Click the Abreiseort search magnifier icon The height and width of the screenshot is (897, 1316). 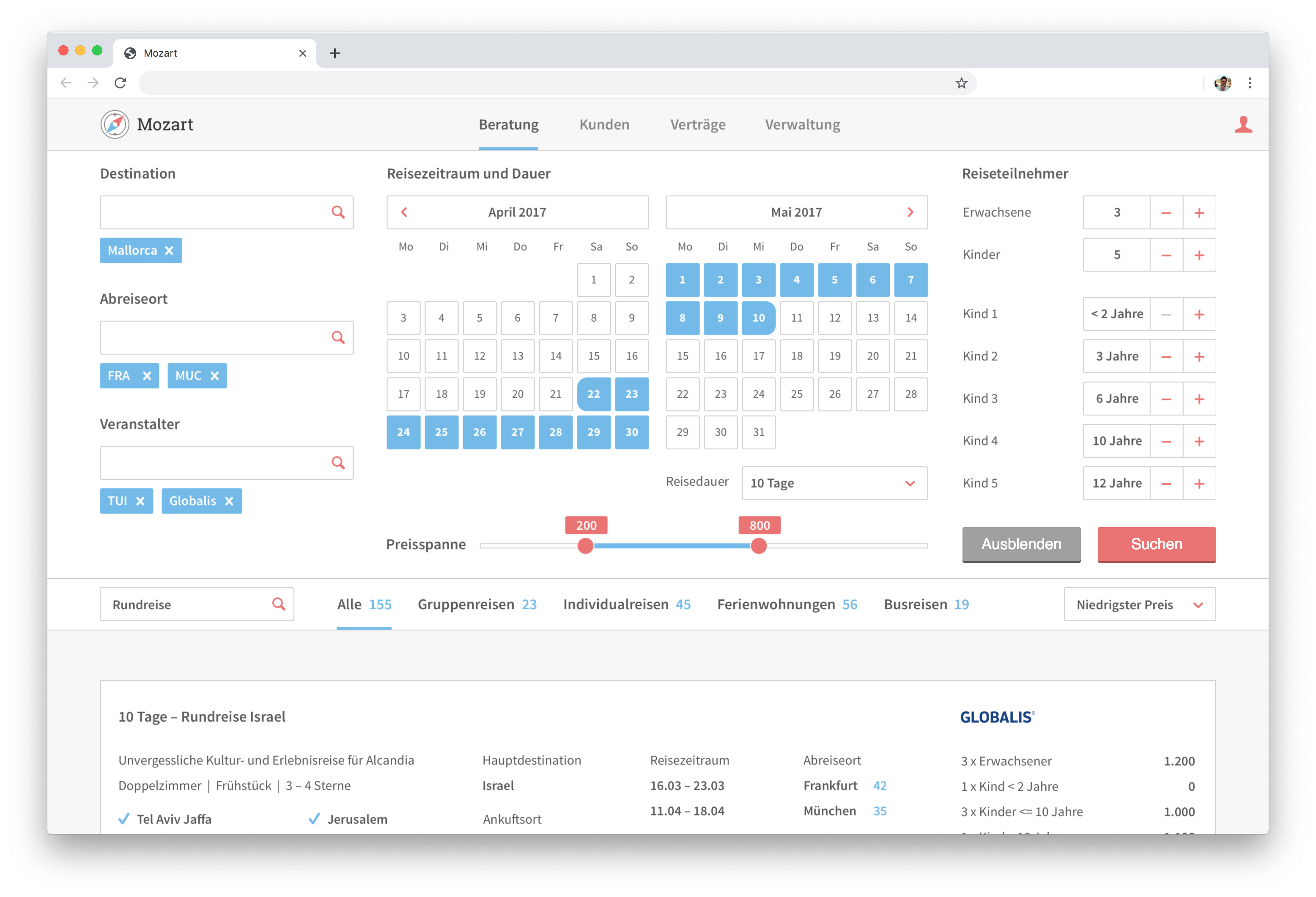coord(338,338)
